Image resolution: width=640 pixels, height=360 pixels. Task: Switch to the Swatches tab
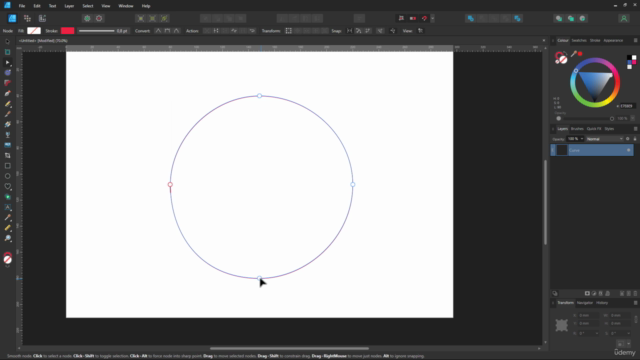[579, 40]
